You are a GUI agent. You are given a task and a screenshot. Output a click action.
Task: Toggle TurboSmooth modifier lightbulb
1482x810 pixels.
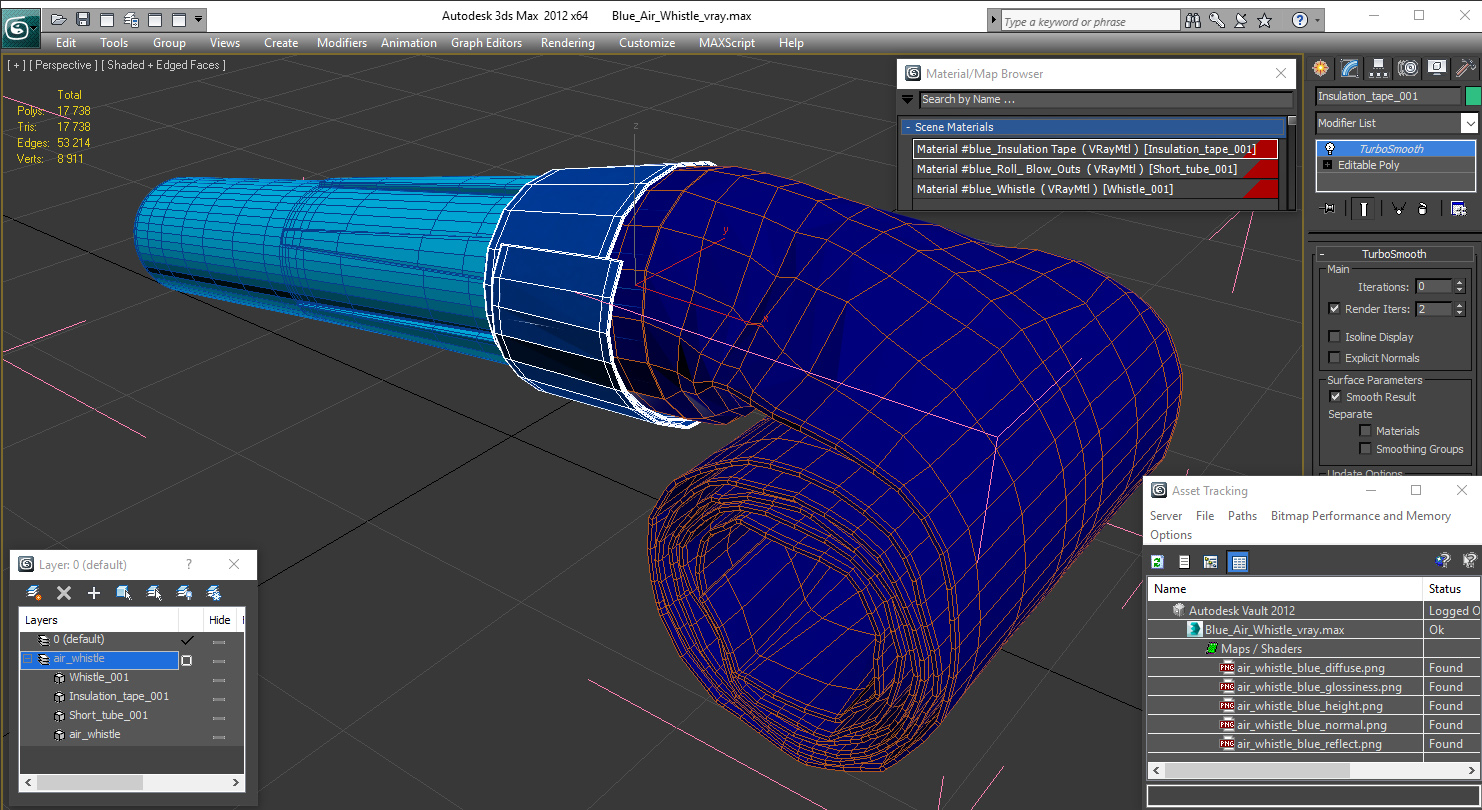(x=1329, y=149)
